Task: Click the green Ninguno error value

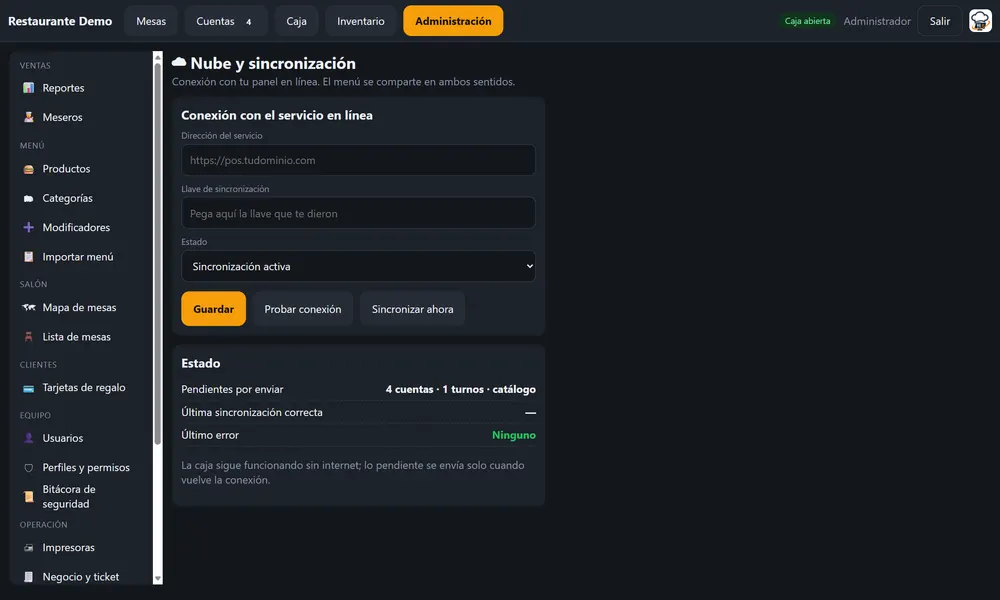Action: pyautogui.click(x=513, y=435)
